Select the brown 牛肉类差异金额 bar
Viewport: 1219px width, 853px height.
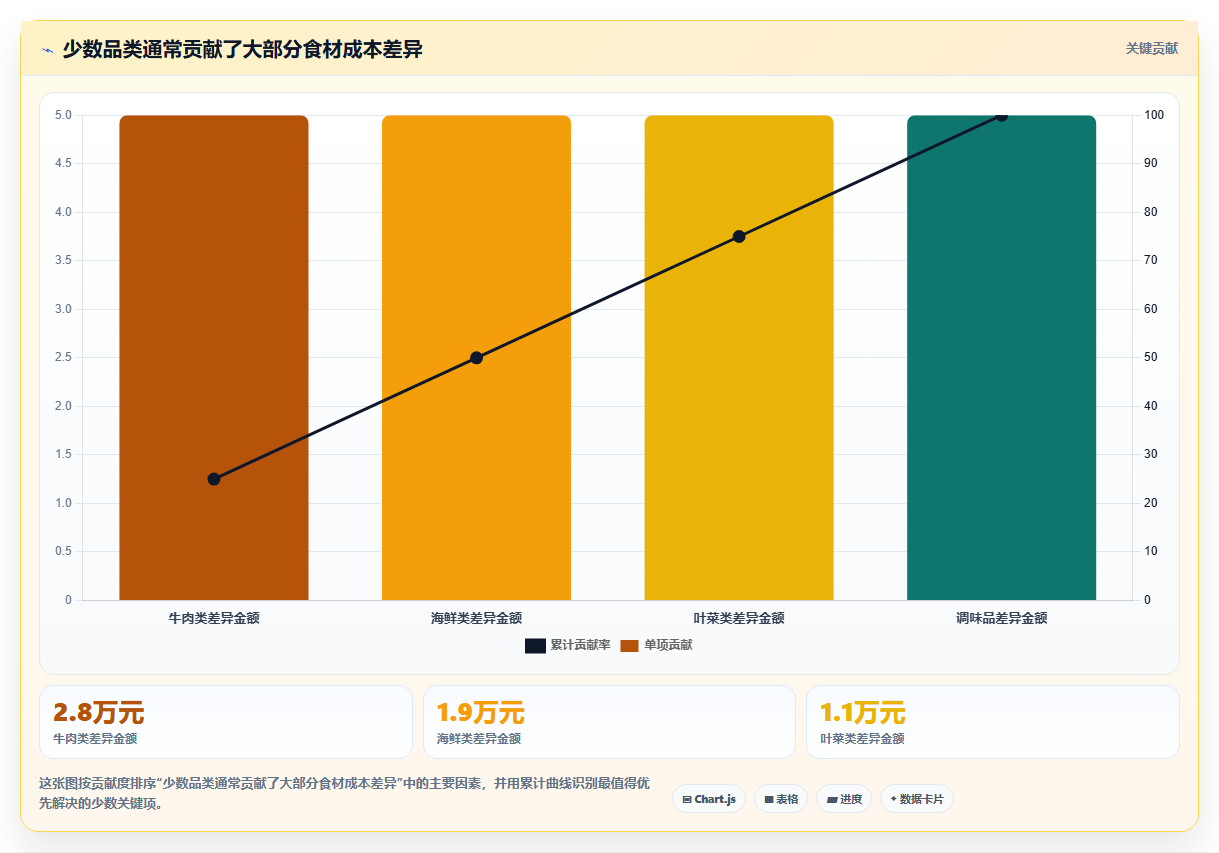coord(214,357)
